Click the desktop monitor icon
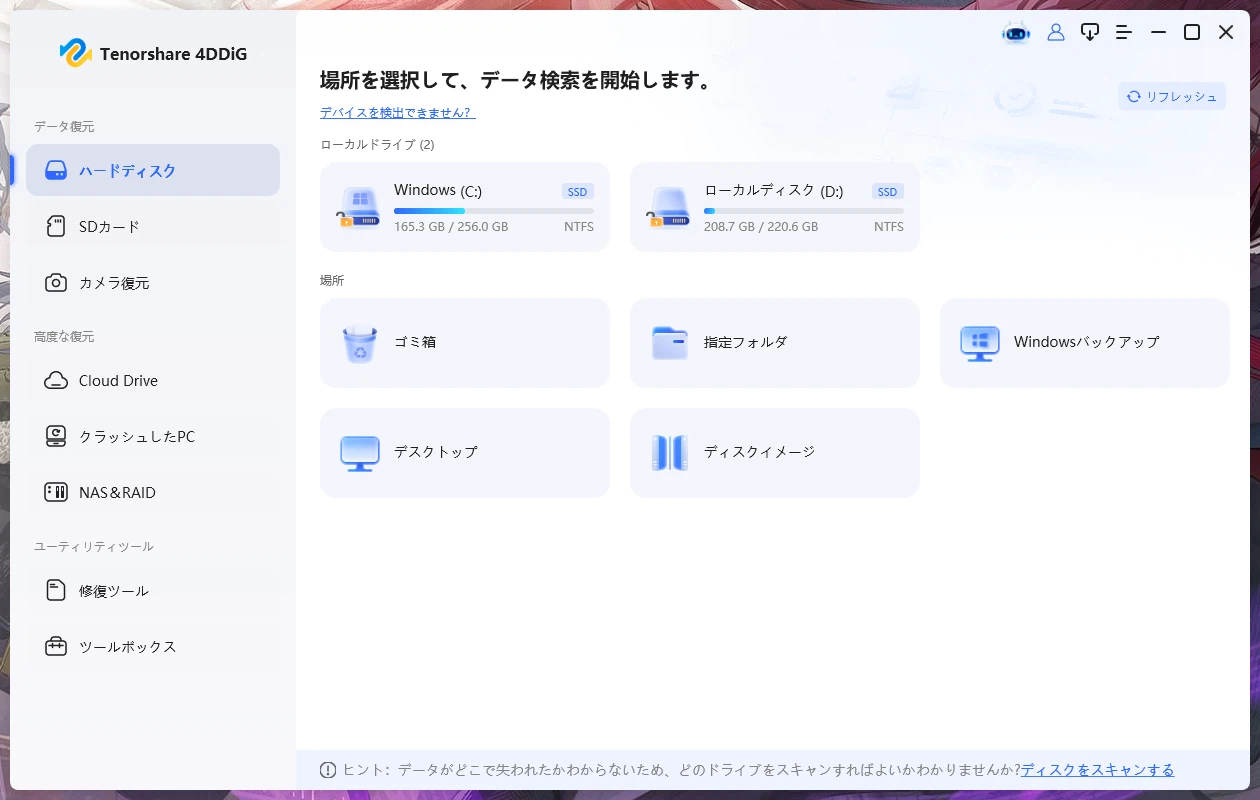Viewport: 1260px width, 800px height. (359, 453)
